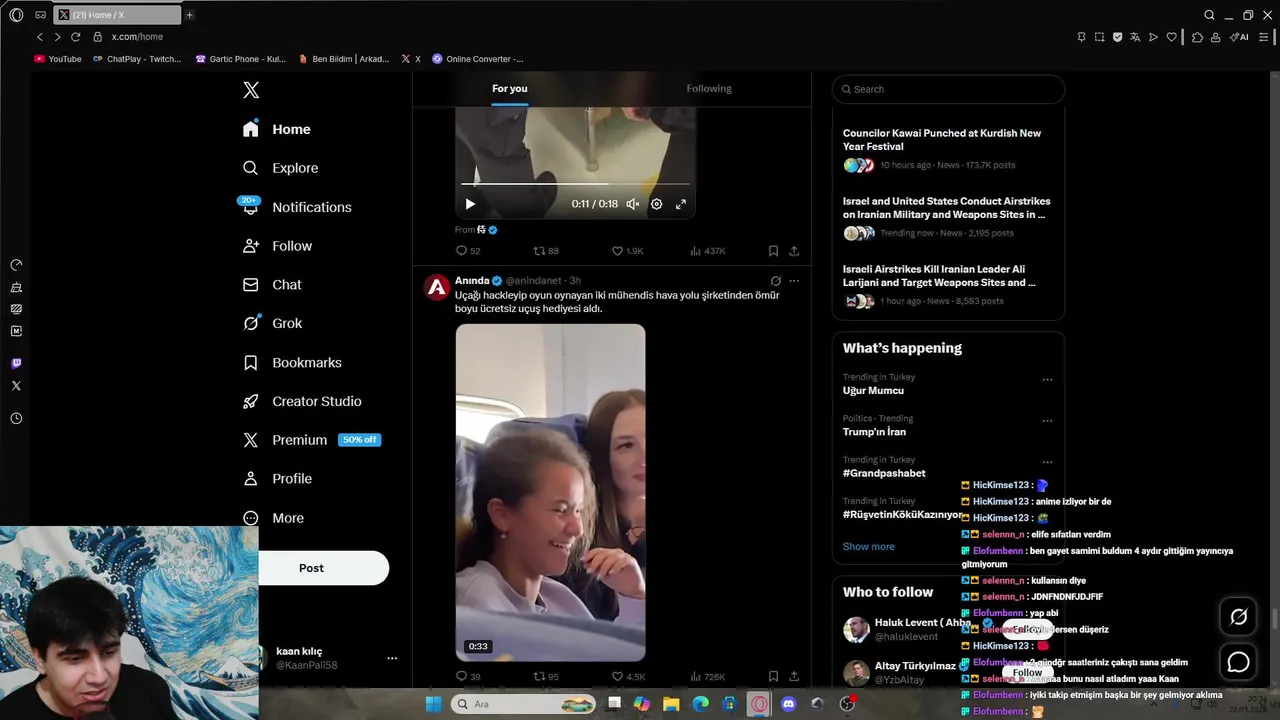
Task: Open the Gartic Phone bookmark
Action: coord(241,59)
